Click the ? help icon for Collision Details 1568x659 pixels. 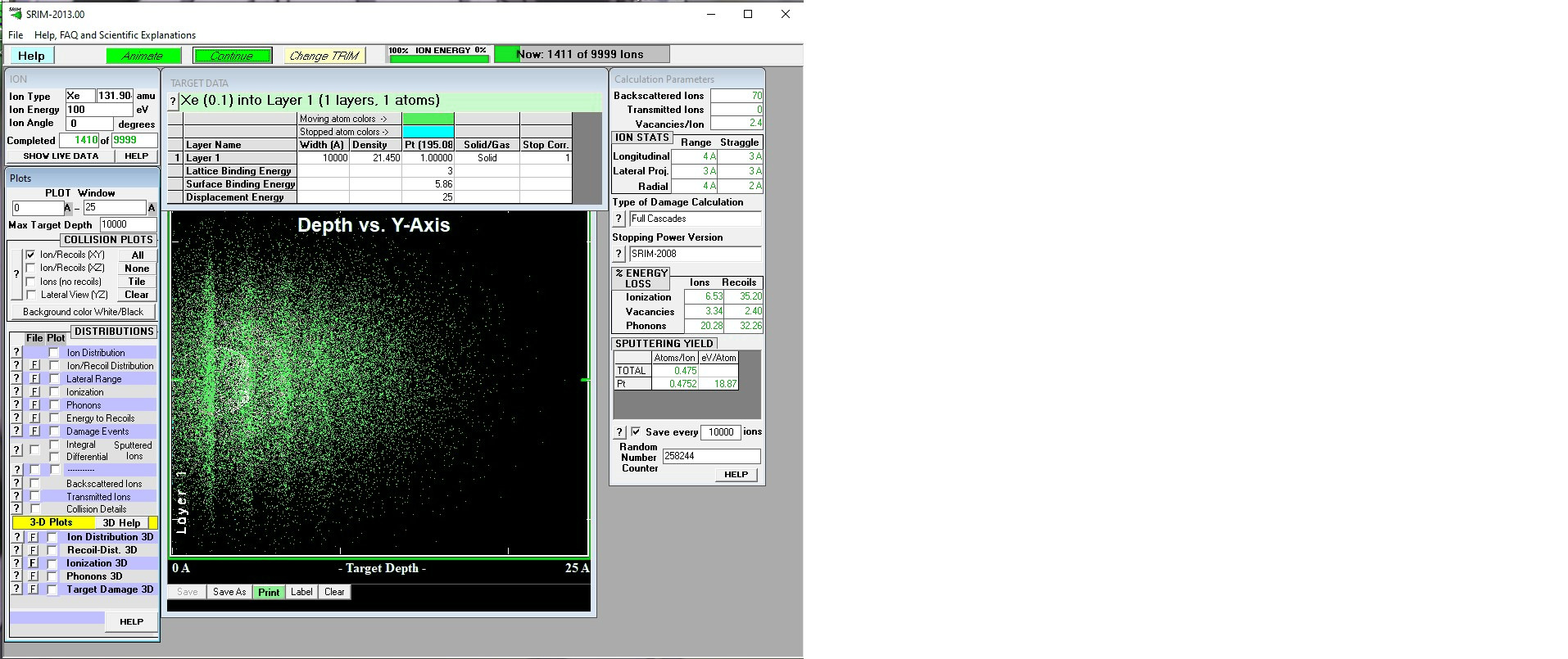pyautogui.click(x=16, y=508)
